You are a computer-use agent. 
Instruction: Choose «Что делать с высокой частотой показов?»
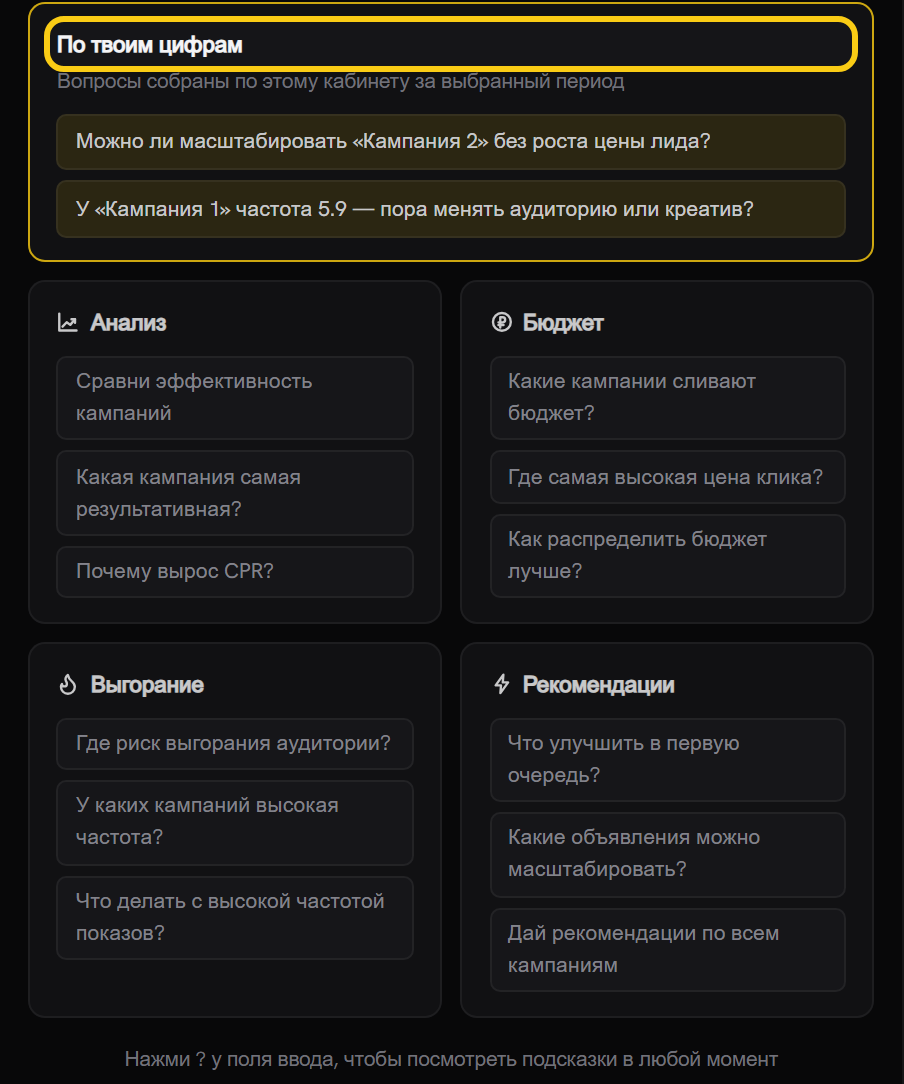(x=235, y=917)
